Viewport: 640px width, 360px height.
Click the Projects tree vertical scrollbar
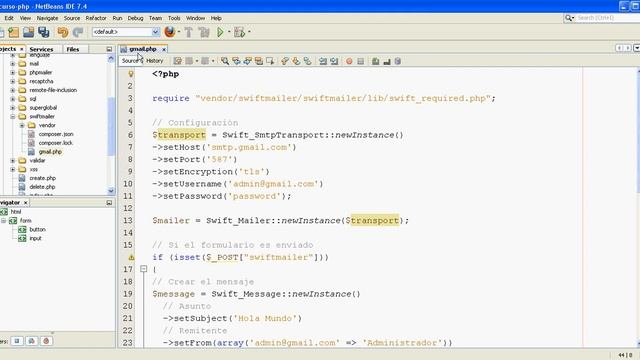pos(111,127)
